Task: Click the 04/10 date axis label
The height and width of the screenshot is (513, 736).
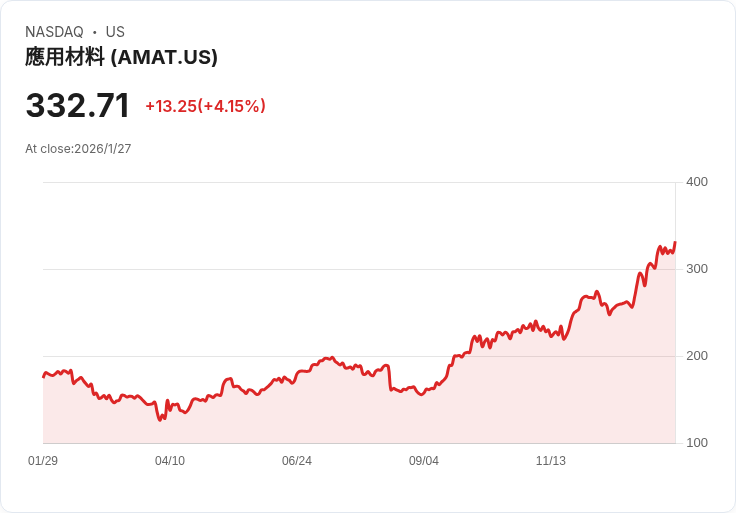Action: tap(170, 461)
